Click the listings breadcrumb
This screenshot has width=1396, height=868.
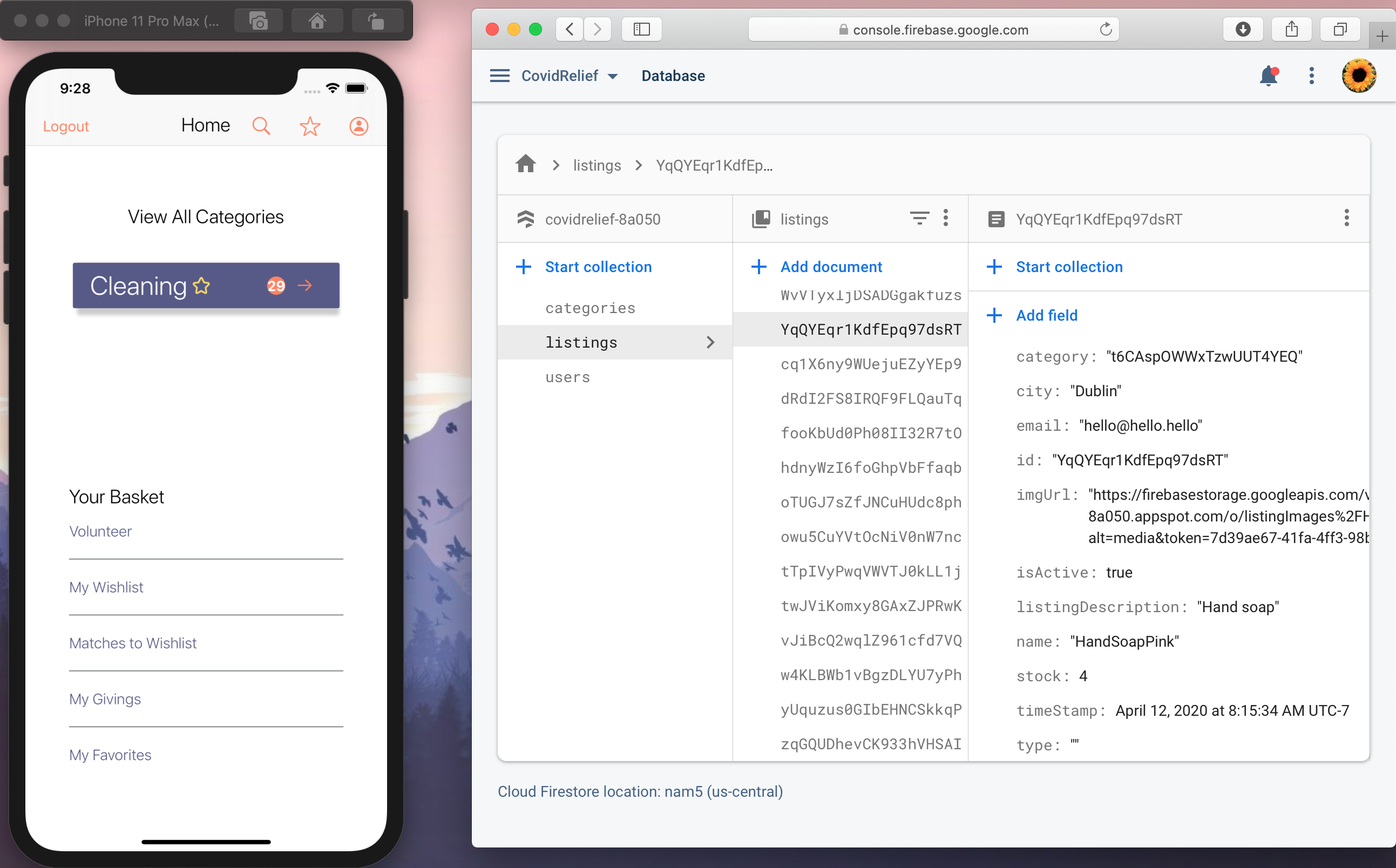(x=597, y=165)
